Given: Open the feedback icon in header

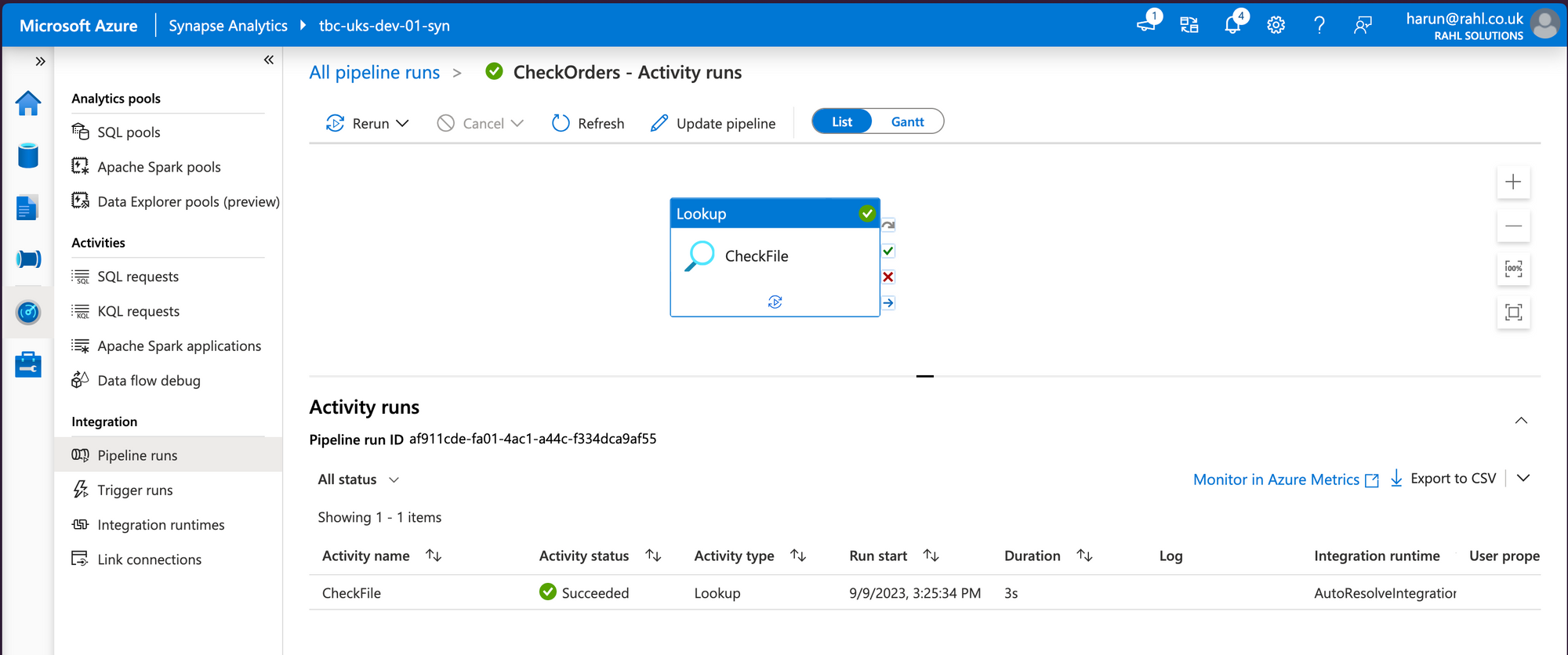Looking at the screenshot, I should tap(1363, 25).
